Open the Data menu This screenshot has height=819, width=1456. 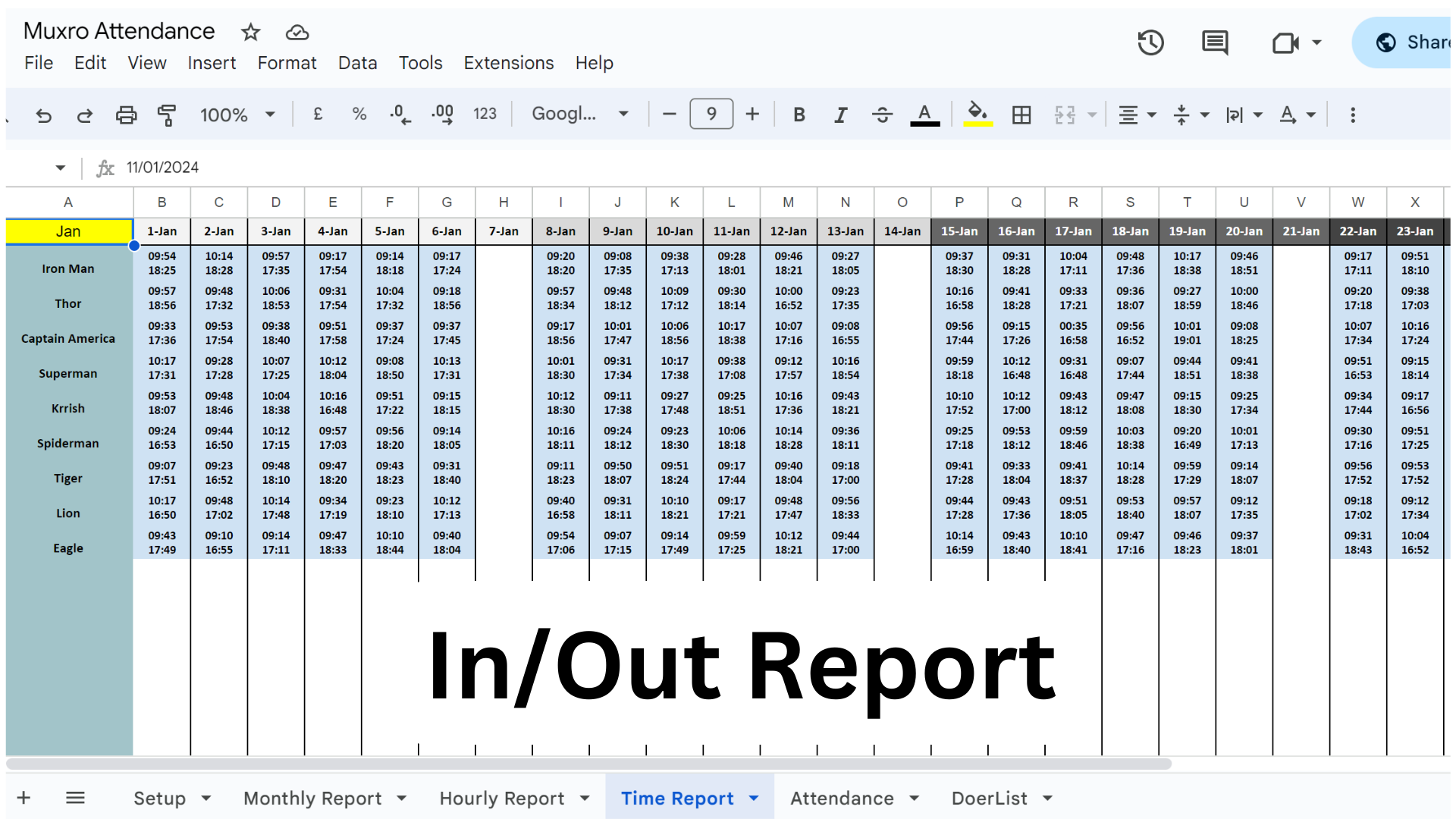point(357,63)
